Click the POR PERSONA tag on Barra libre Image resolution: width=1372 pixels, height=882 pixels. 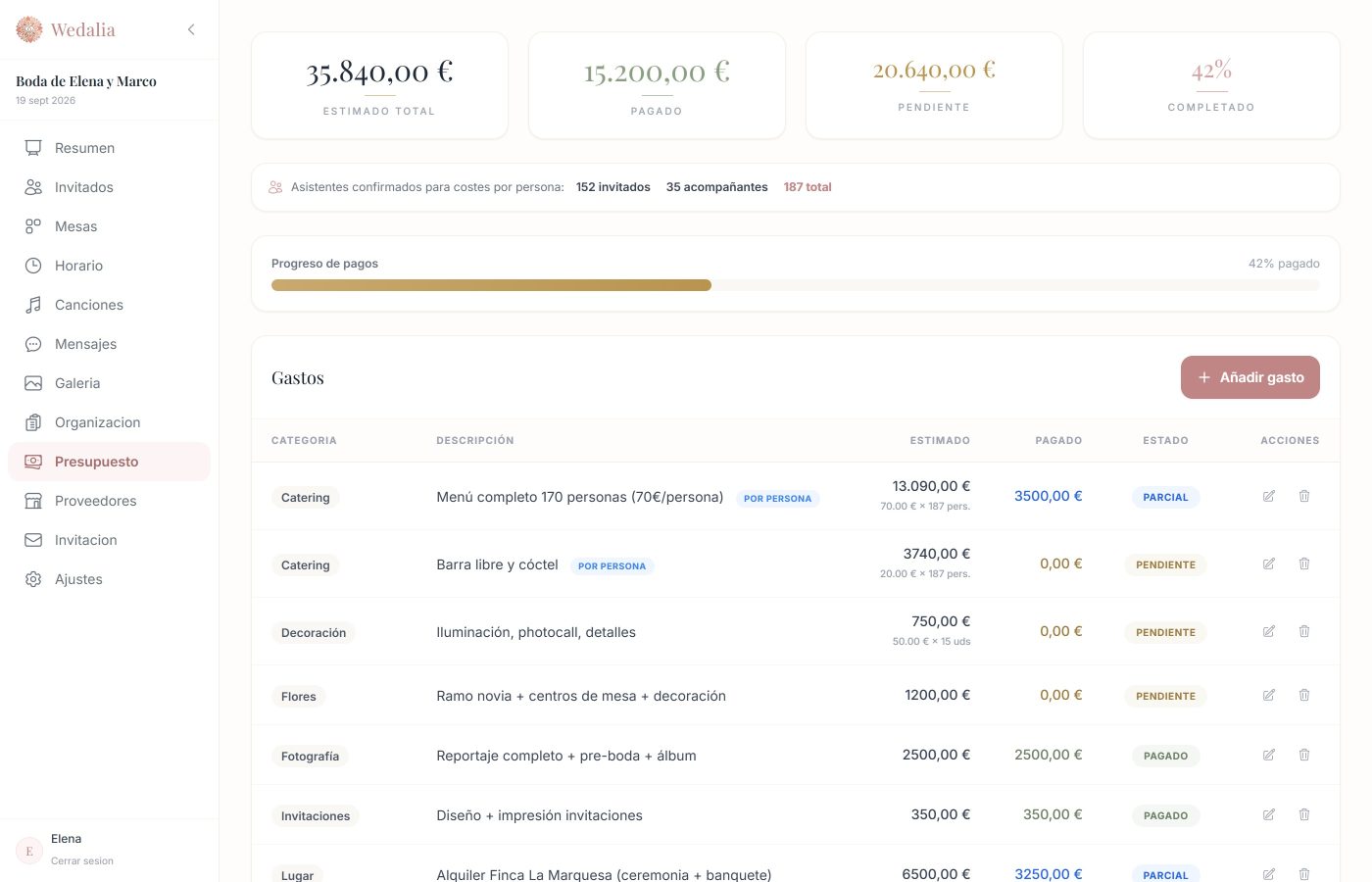click(x=612, y=565)
